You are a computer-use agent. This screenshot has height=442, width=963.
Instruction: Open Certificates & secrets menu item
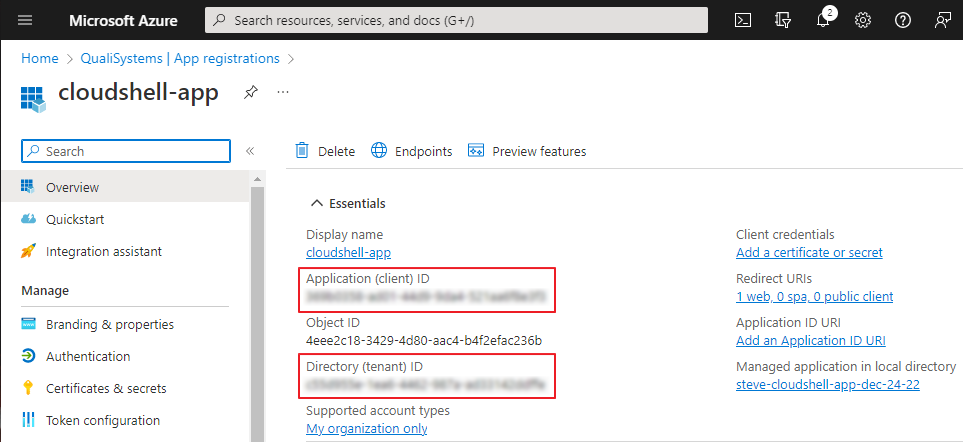pos(106,388)
